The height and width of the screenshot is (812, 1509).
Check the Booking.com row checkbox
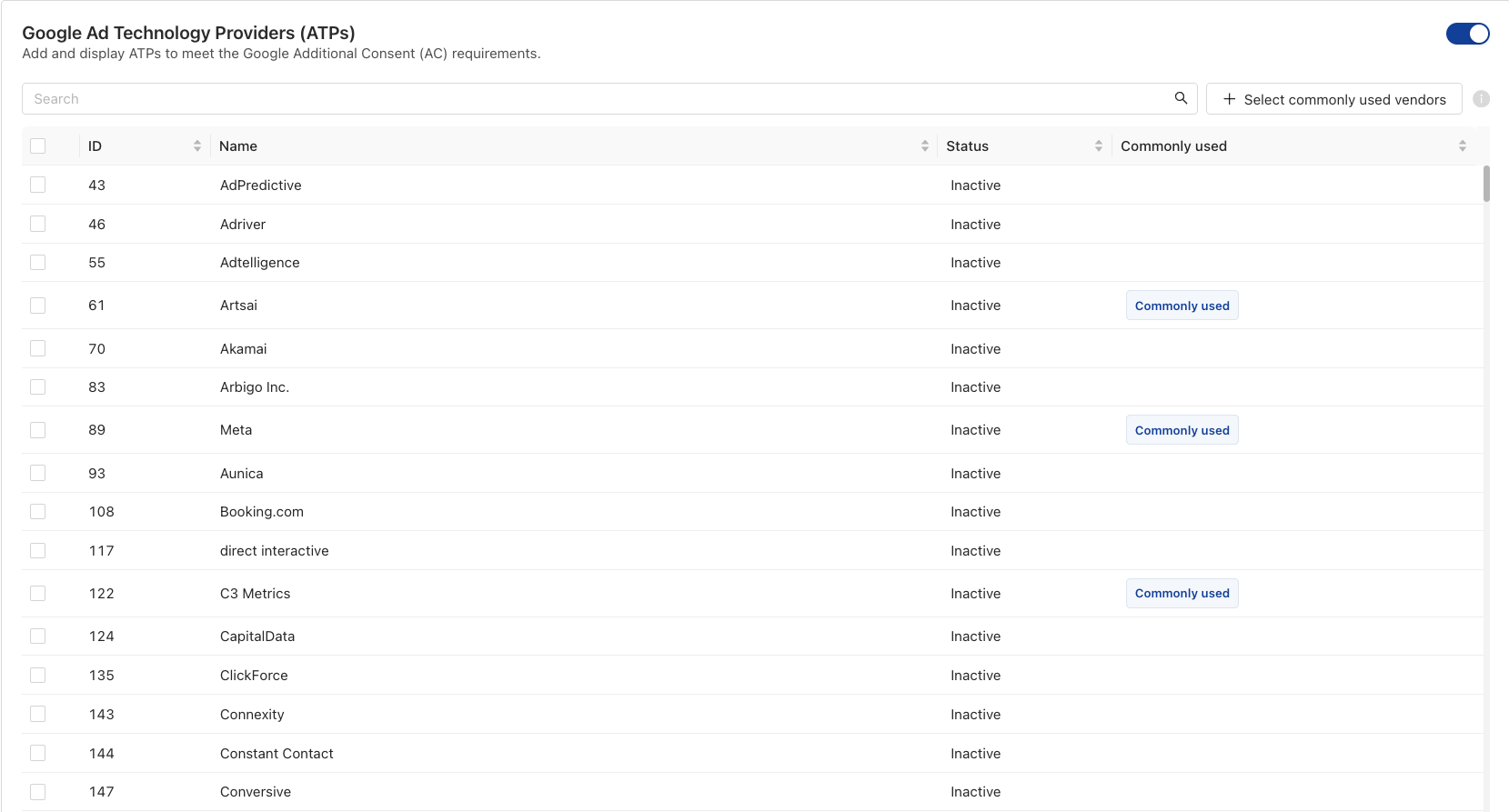point(37,512)
